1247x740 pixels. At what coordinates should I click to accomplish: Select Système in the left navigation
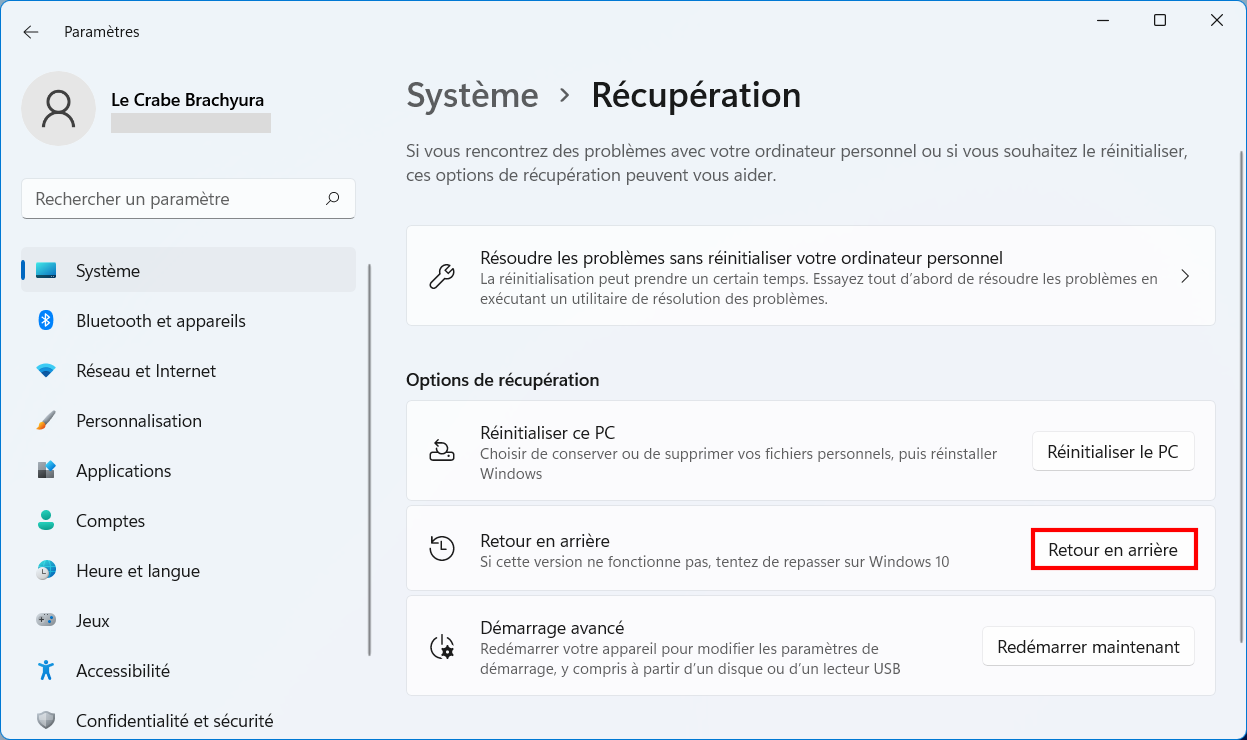point(188,271)
